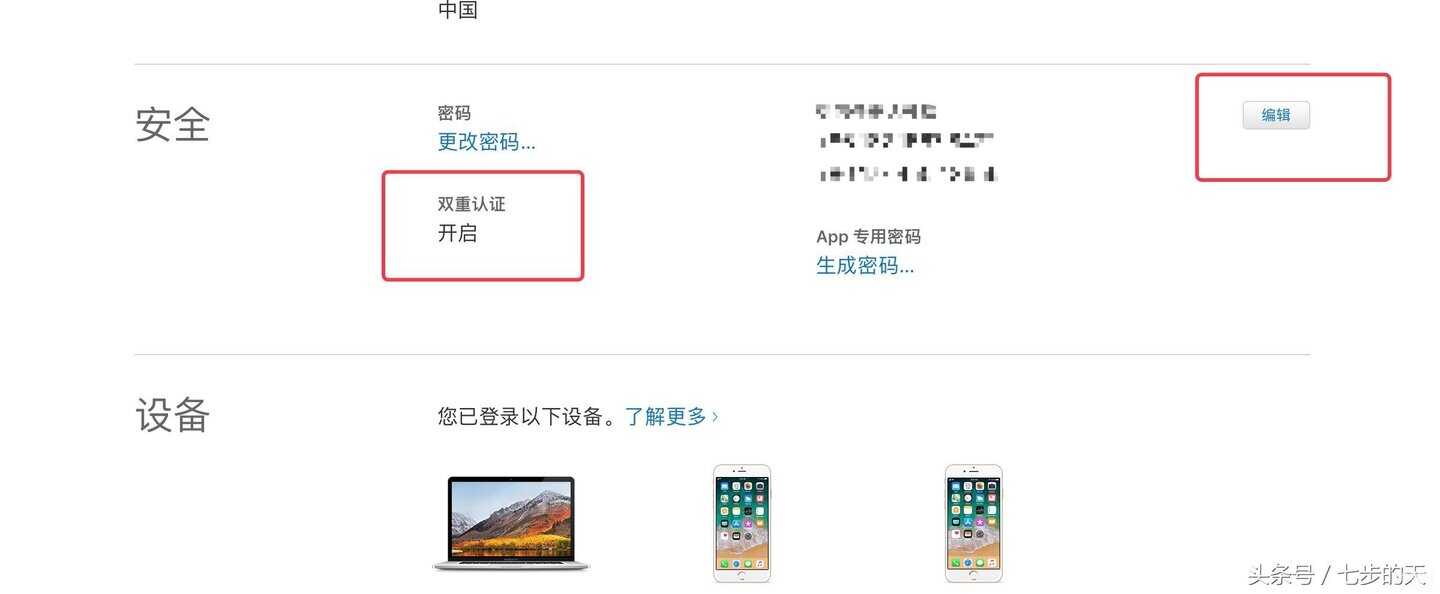Click the chevron arrow after 了解更多
Viewport: 1440px width, 594px height.
pos(714,416)
